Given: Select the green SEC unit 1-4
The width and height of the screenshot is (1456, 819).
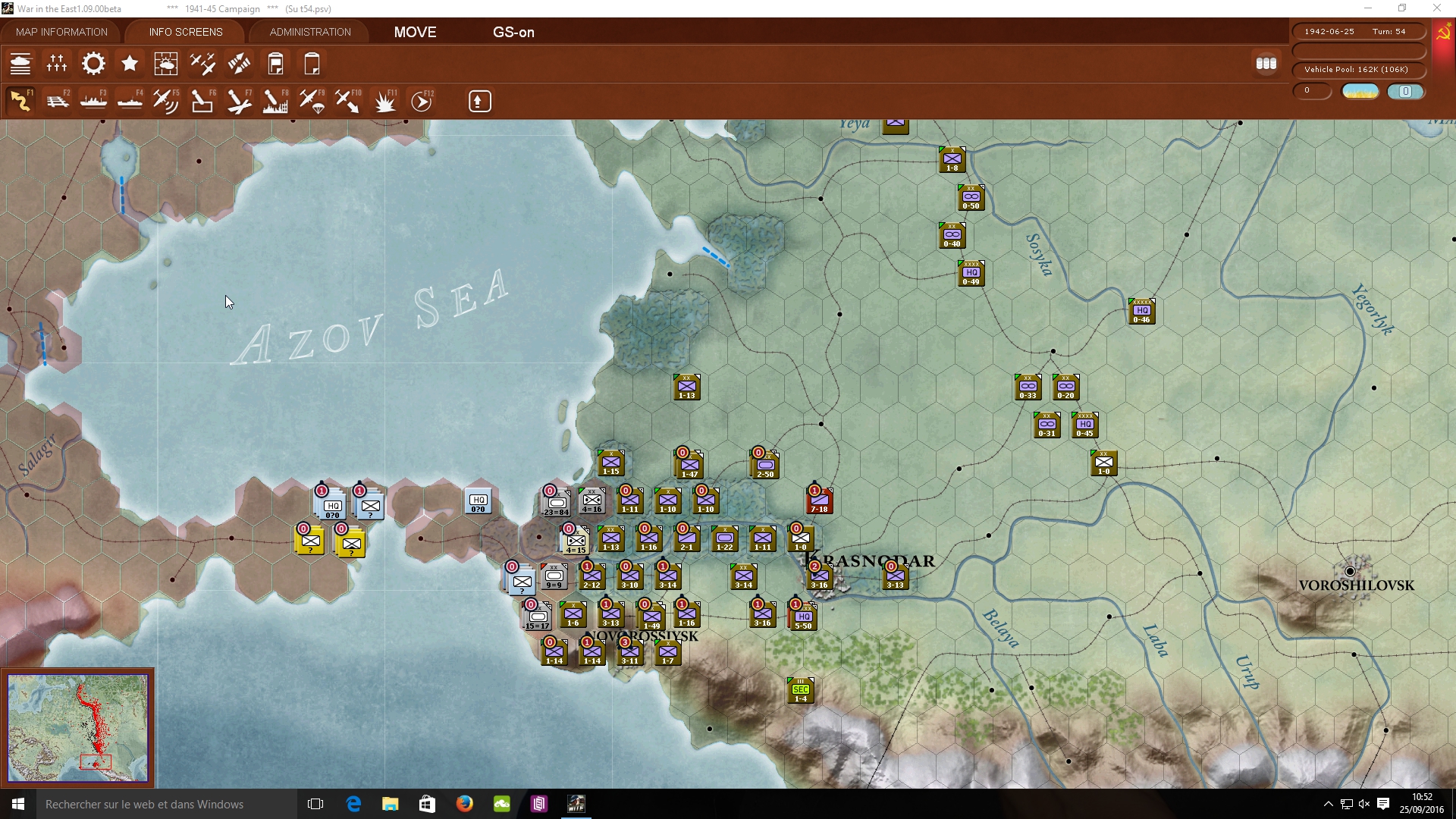Looking at the screenshot, I should (x=801, y=690).
